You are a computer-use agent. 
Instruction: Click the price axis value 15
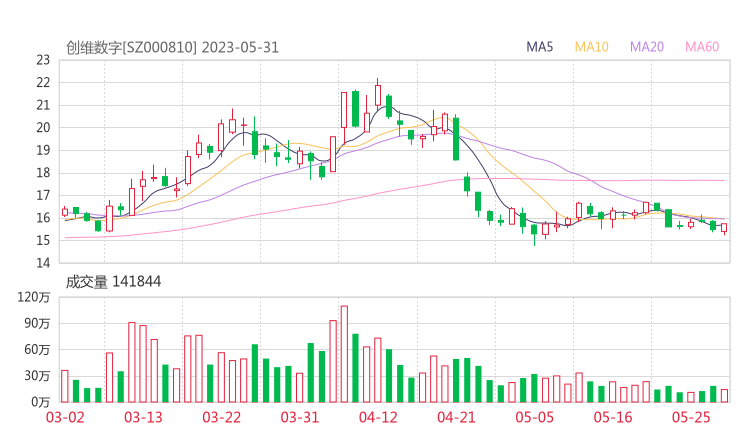43,240
